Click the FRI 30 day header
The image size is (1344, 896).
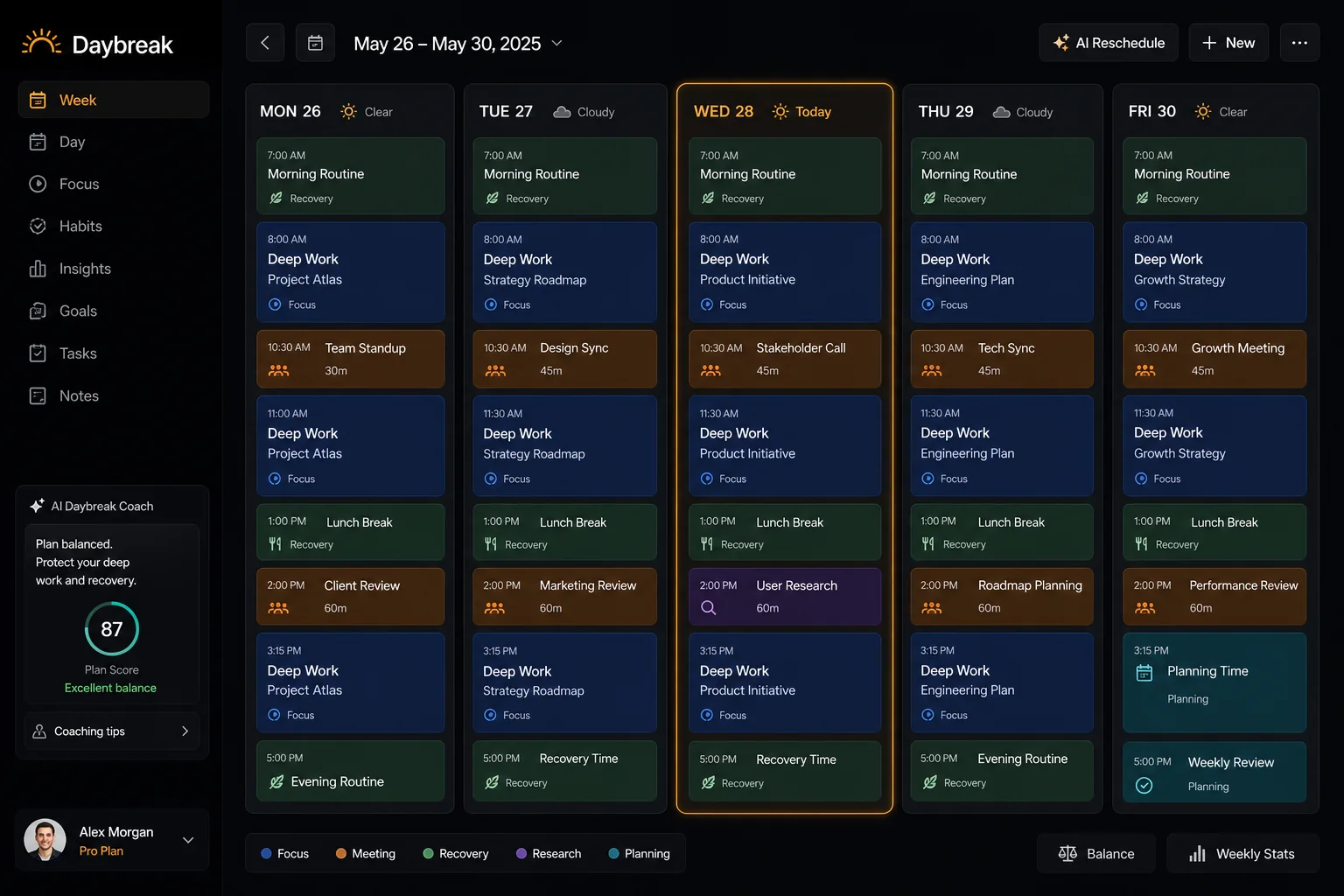[1152, 111]
